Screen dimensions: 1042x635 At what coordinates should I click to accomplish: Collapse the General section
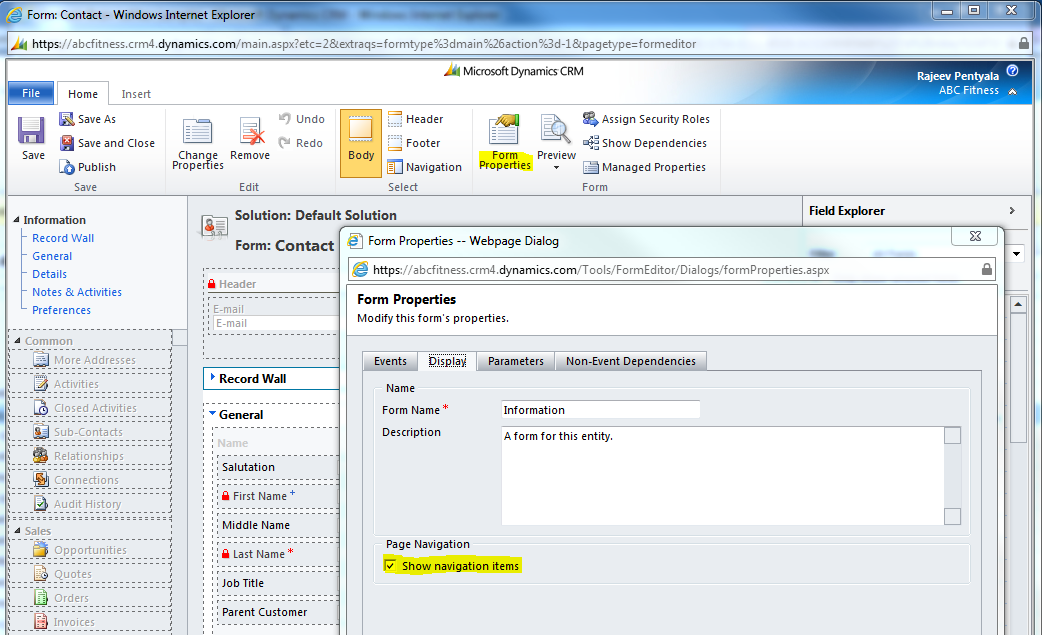pos(213,414)
